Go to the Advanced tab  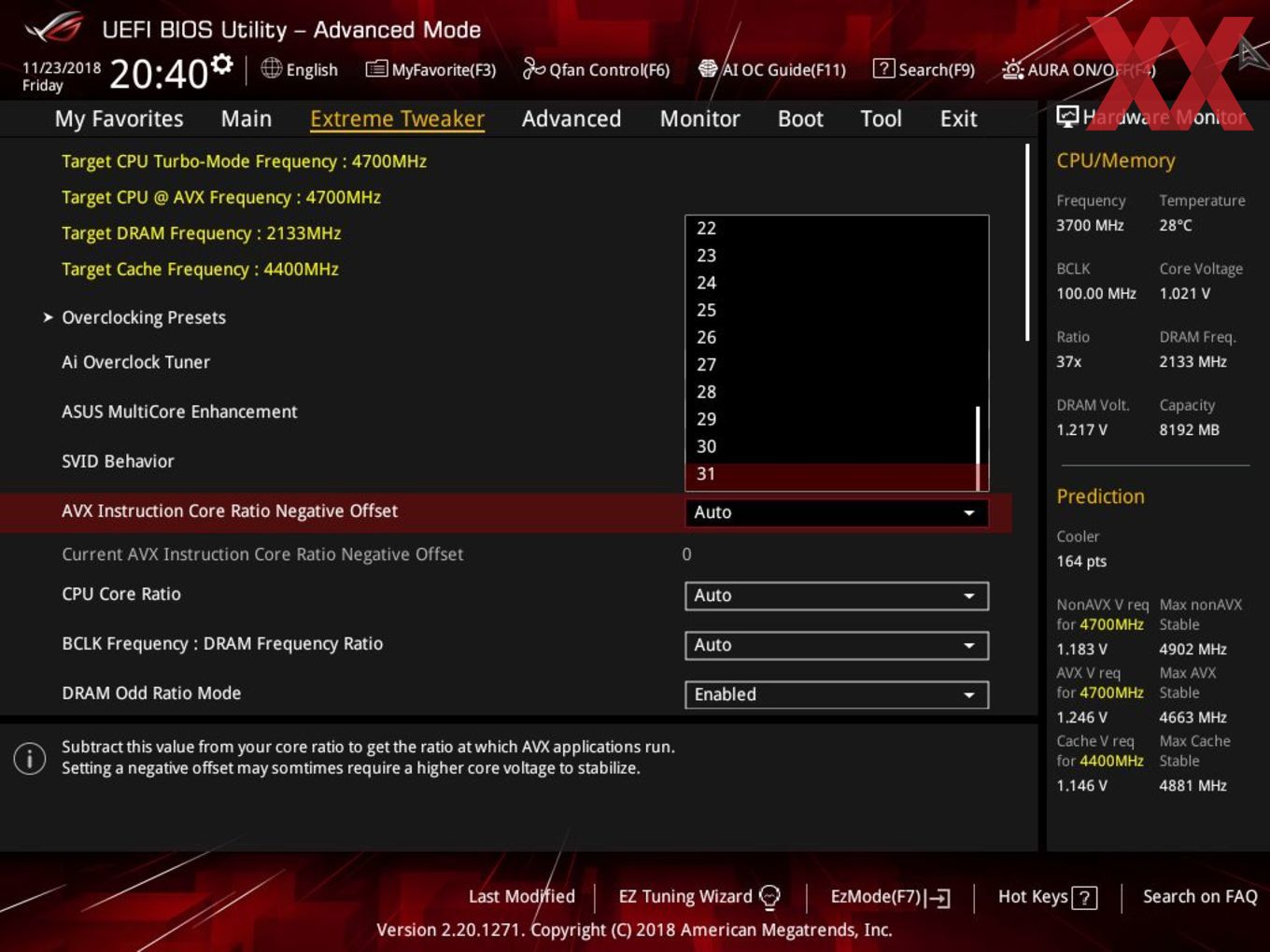click(x=571, y=119)
